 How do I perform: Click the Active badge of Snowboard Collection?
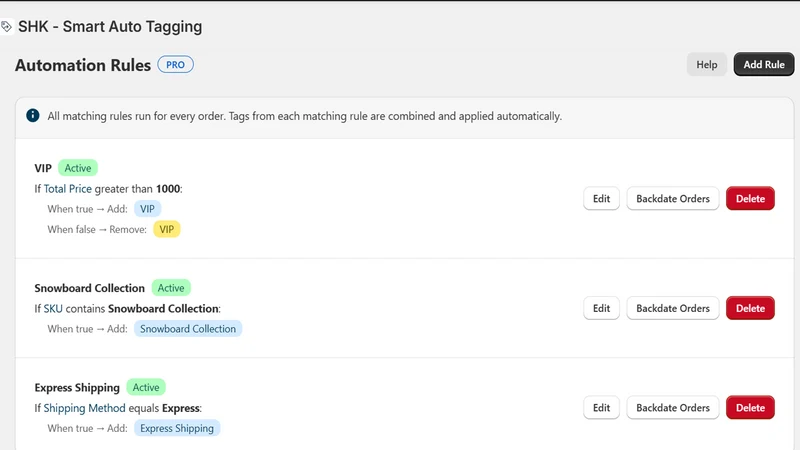coord(171,288)
